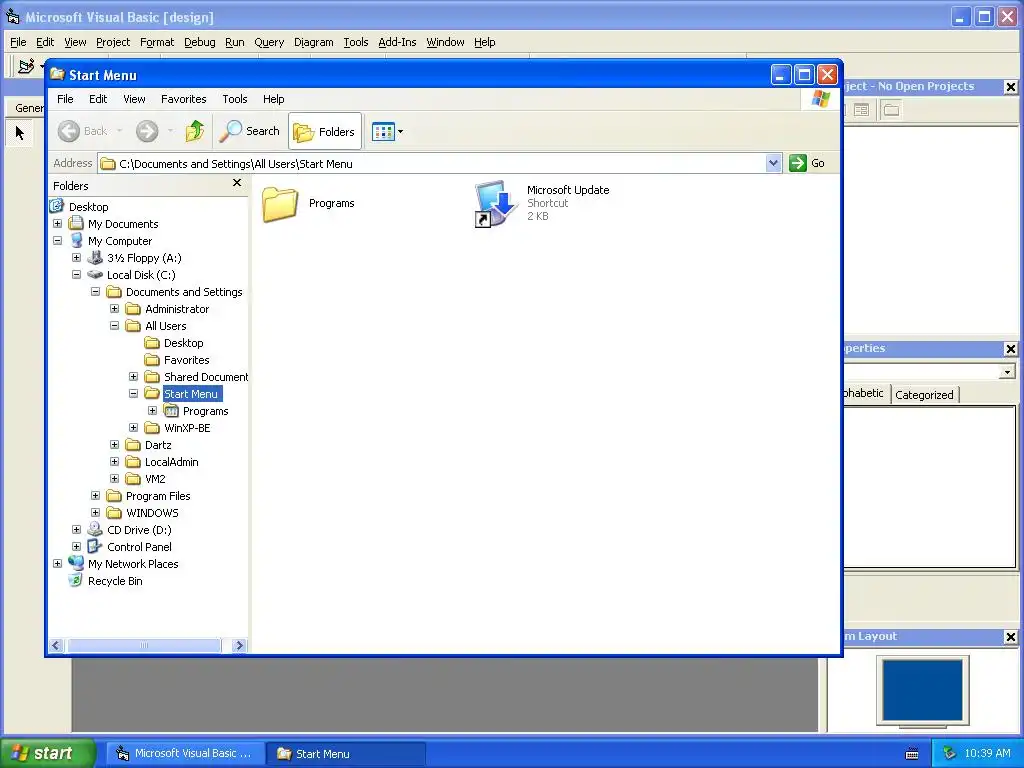Click the Forward arrow button in Explorer
The width and height of the screenshot is (1024, 768).
pos(147,131)
